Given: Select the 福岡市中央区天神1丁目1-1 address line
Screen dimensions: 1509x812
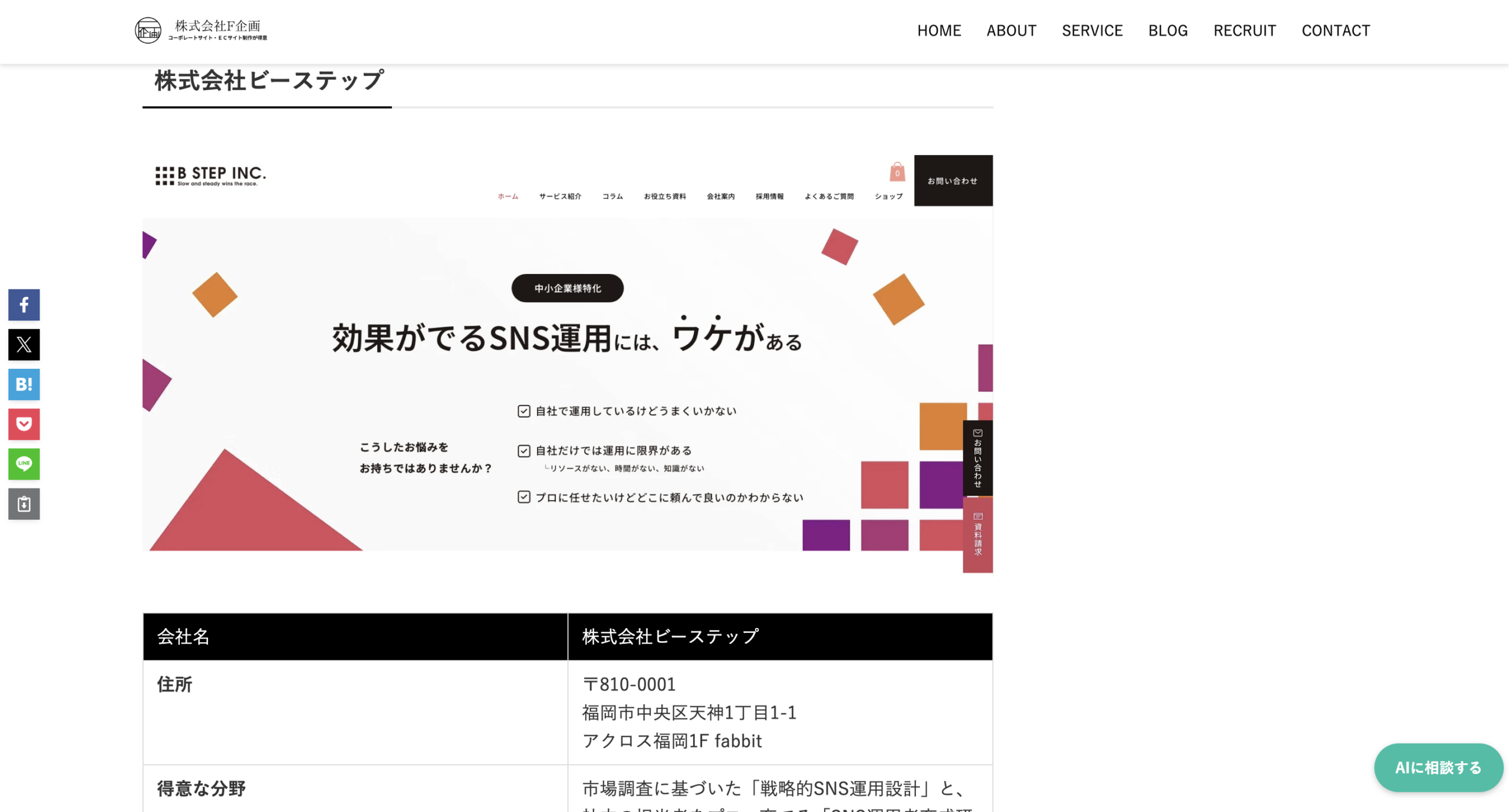Looking at the screenshot, I should pyautogui.click(x=689, y=712).
